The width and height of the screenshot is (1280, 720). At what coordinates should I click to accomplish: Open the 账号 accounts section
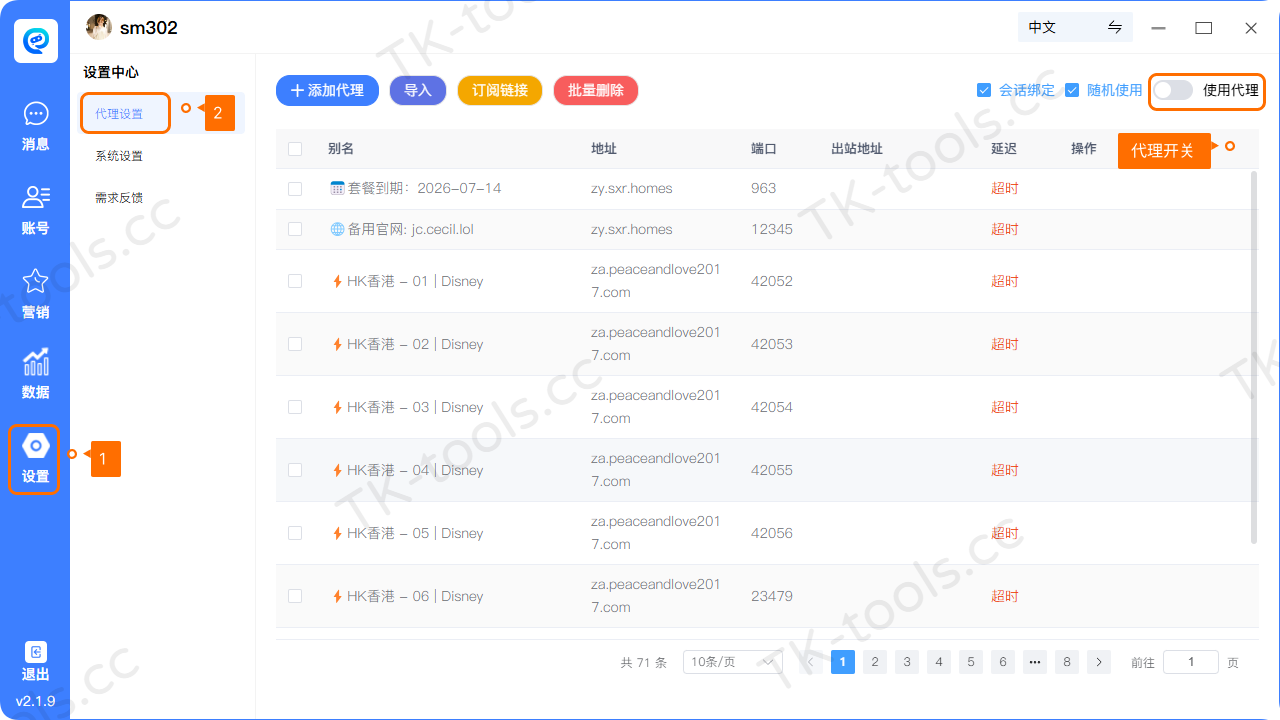coord(35,210)
